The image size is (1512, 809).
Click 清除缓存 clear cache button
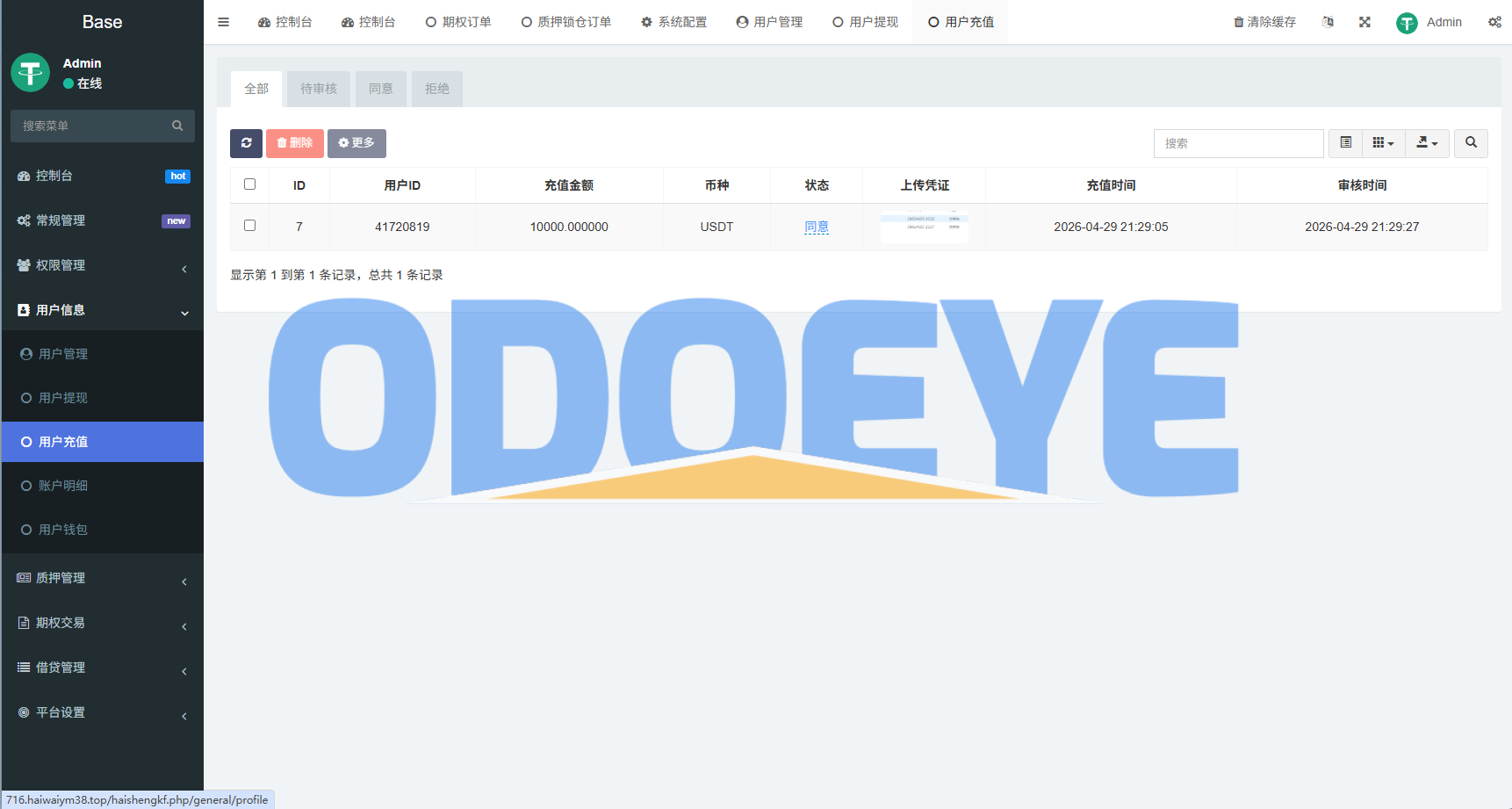[1265, 22]
